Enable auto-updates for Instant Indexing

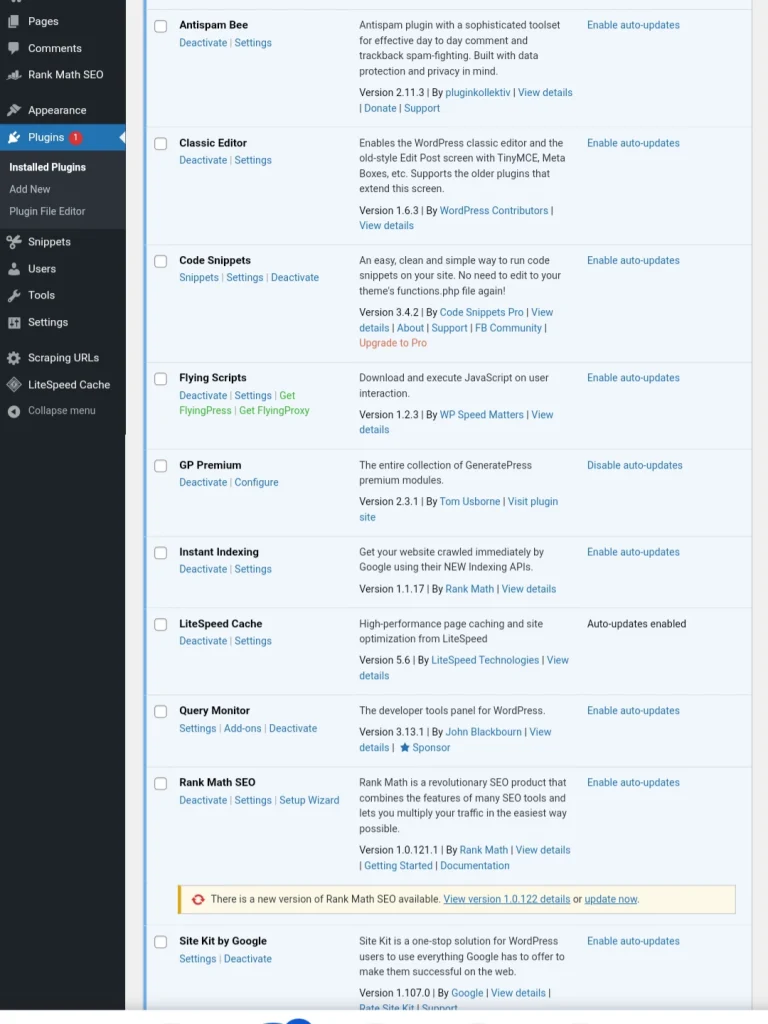tap(633, 552)
